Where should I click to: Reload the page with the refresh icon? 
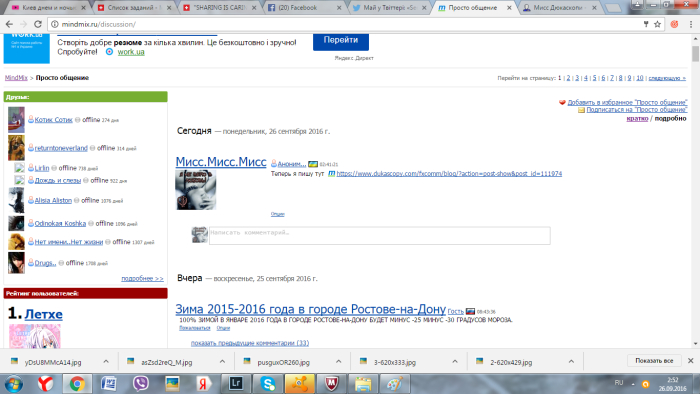click(38, 24)
